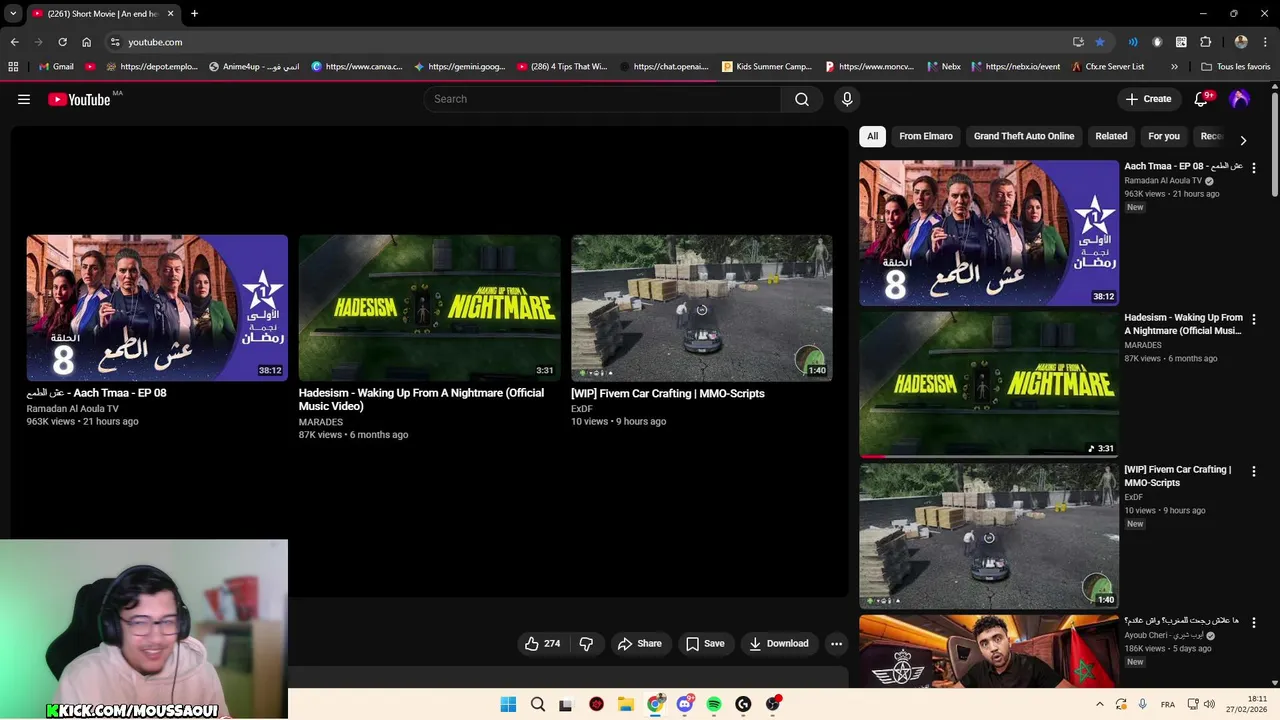Open OBS Studio from the taskbar

[772, 704]
